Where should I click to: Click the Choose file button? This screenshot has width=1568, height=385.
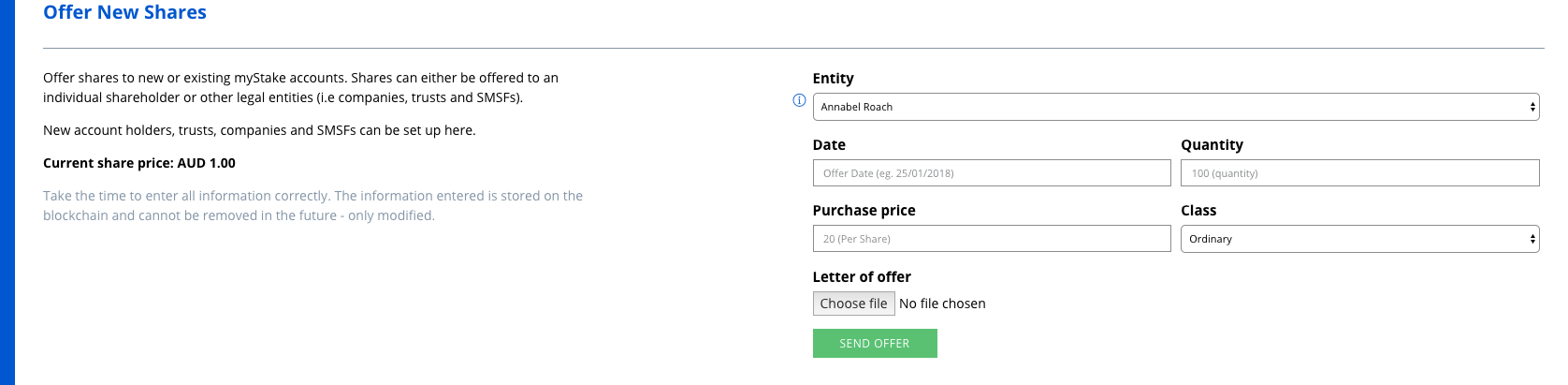tap(853, 304)
